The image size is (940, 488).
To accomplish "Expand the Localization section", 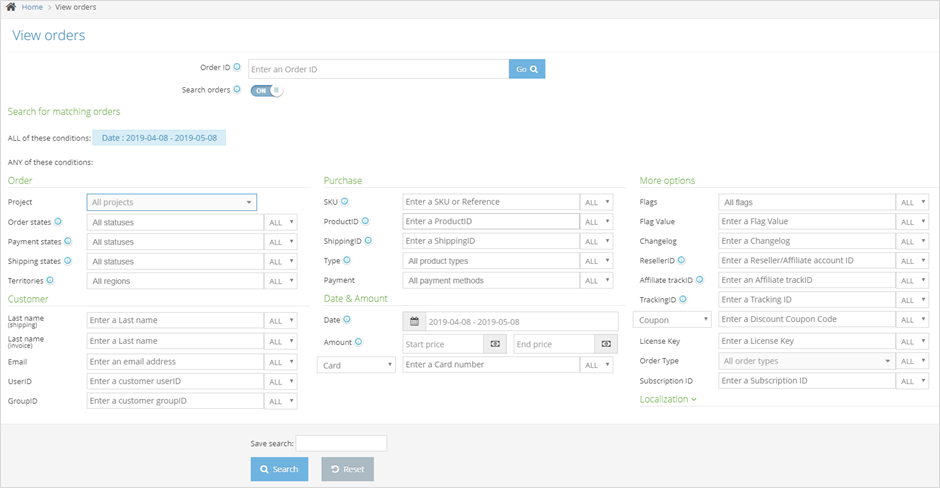I will (668, 399).
